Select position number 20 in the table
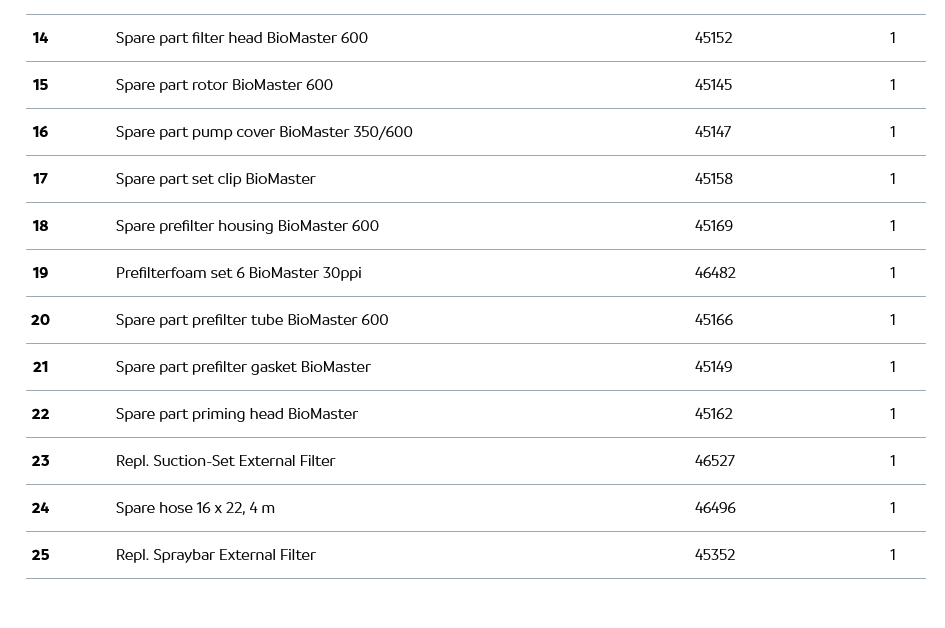The height and width of the screenshot is (628, 945). [40, 320]
